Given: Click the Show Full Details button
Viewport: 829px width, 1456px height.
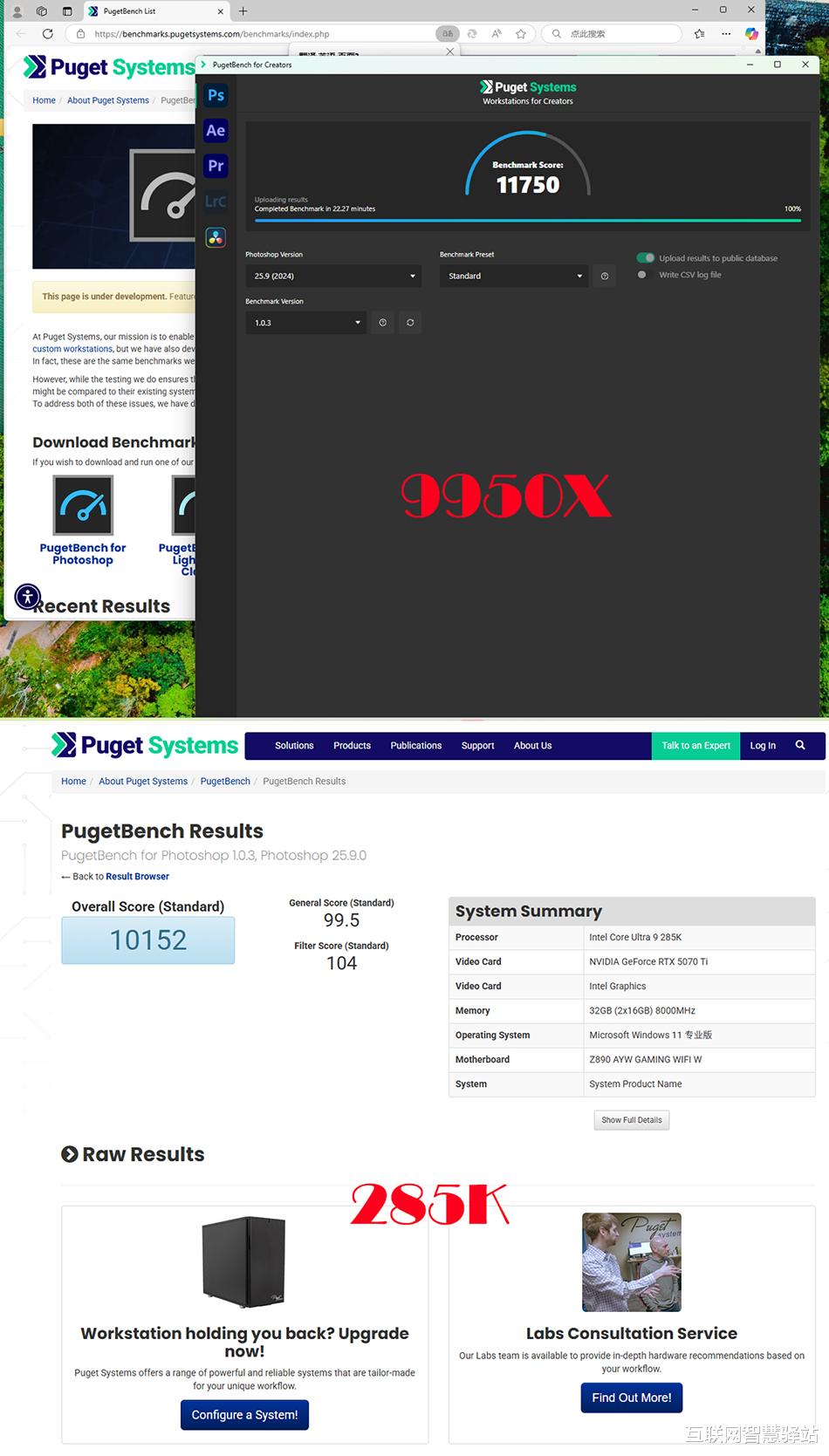Looking at the screenshot, I should (x=632, y=1120).
